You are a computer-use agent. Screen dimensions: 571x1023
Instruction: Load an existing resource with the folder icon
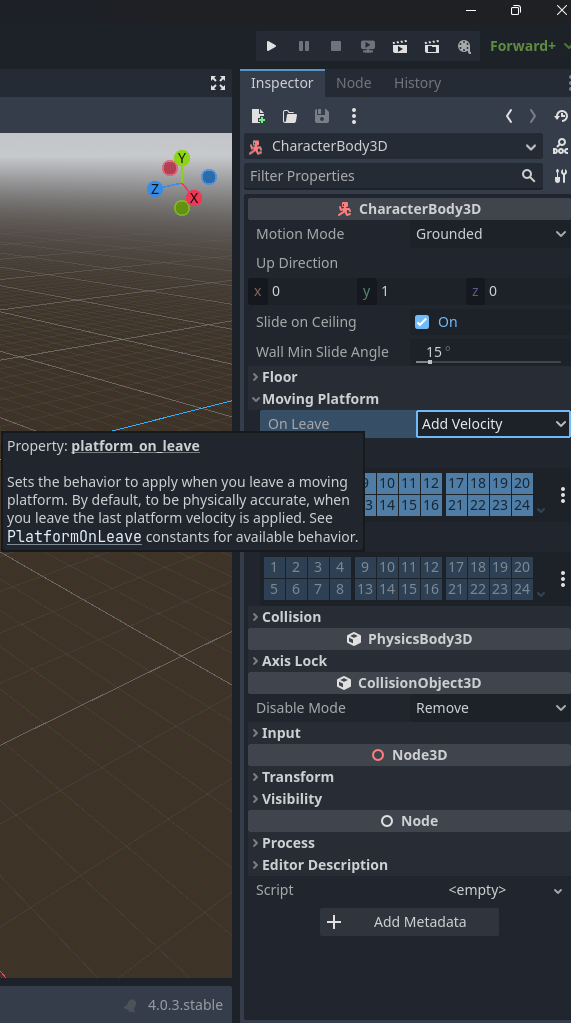[290, 116]
